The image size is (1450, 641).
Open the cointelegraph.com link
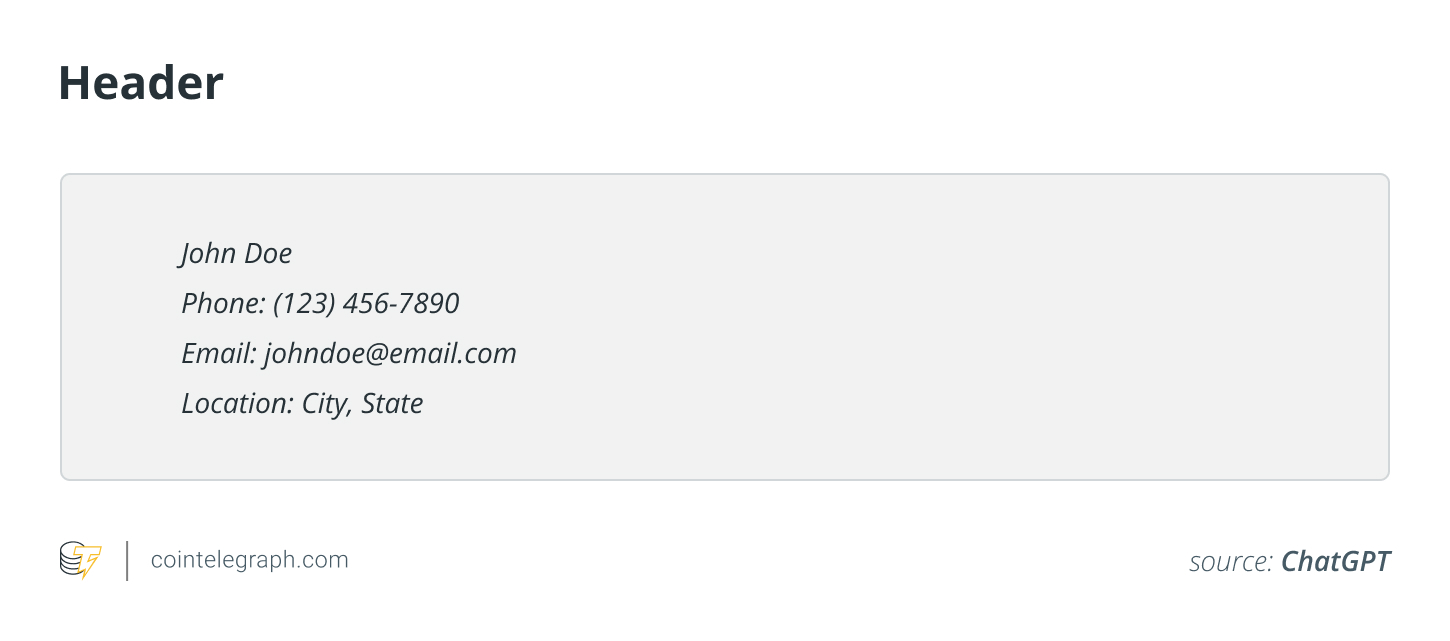[249, 560]
